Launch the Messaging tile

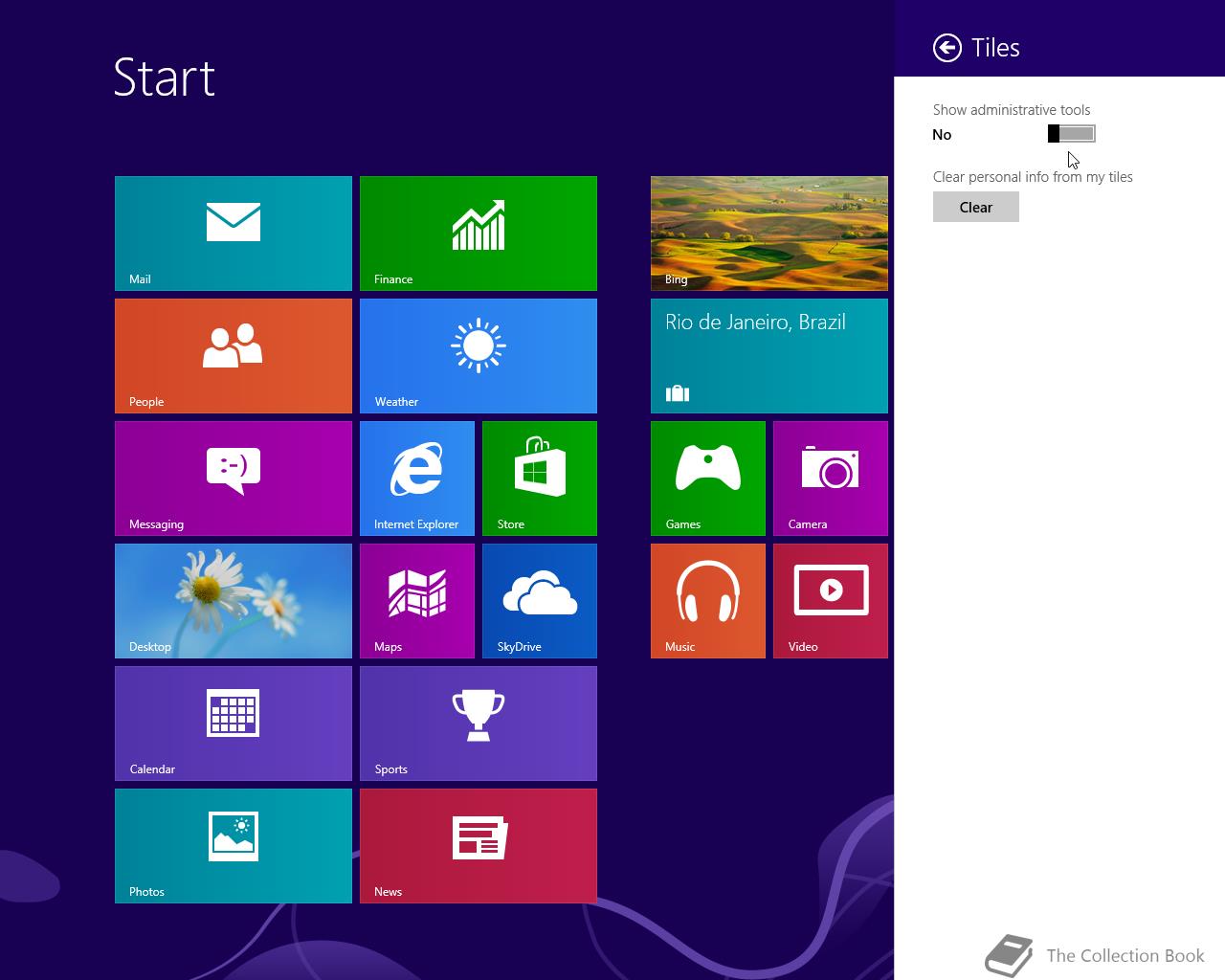point(234,479)
